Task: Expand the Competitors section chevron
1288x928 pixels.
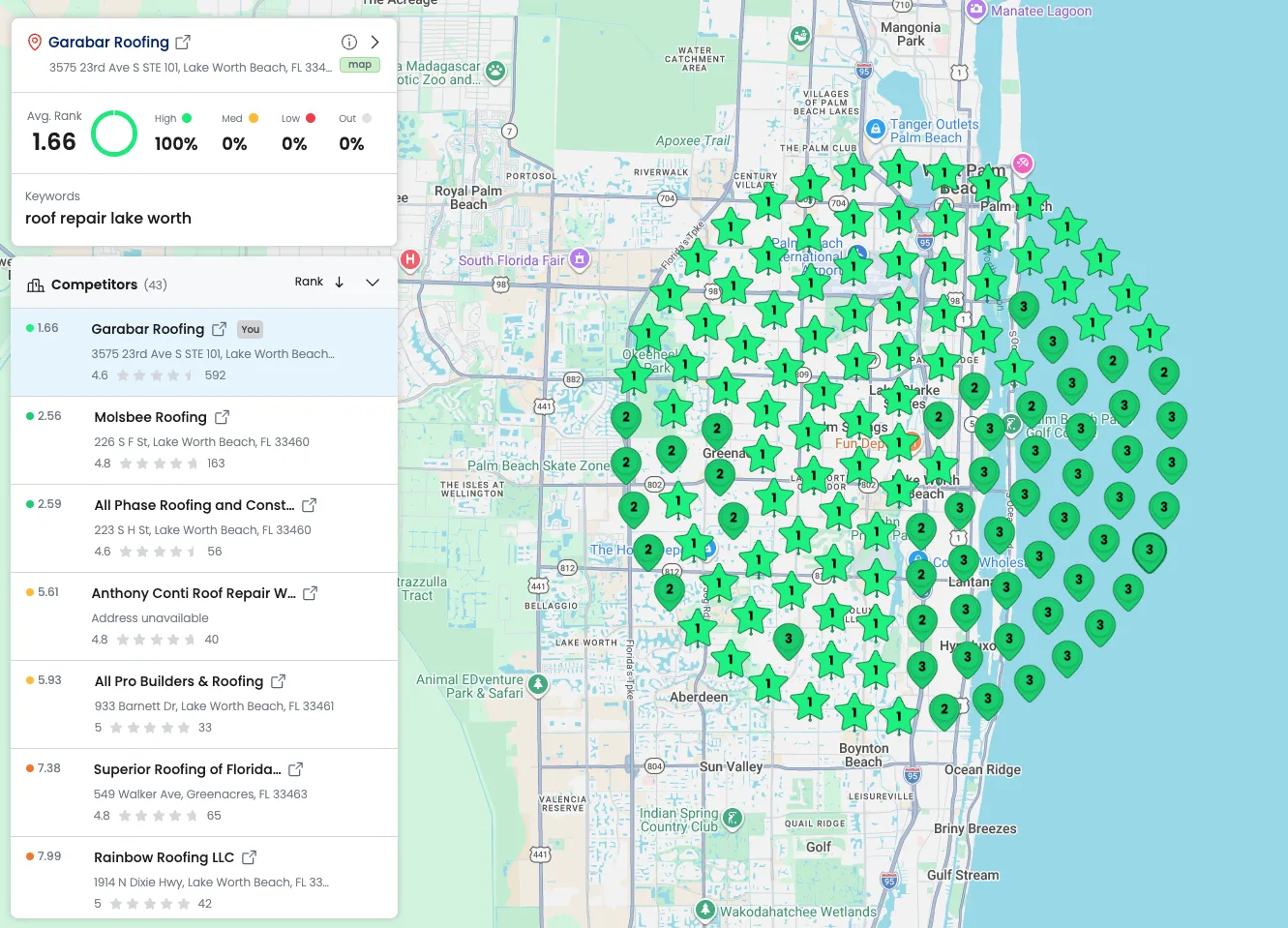Action: pyautogui.click(x=373, y=283)
